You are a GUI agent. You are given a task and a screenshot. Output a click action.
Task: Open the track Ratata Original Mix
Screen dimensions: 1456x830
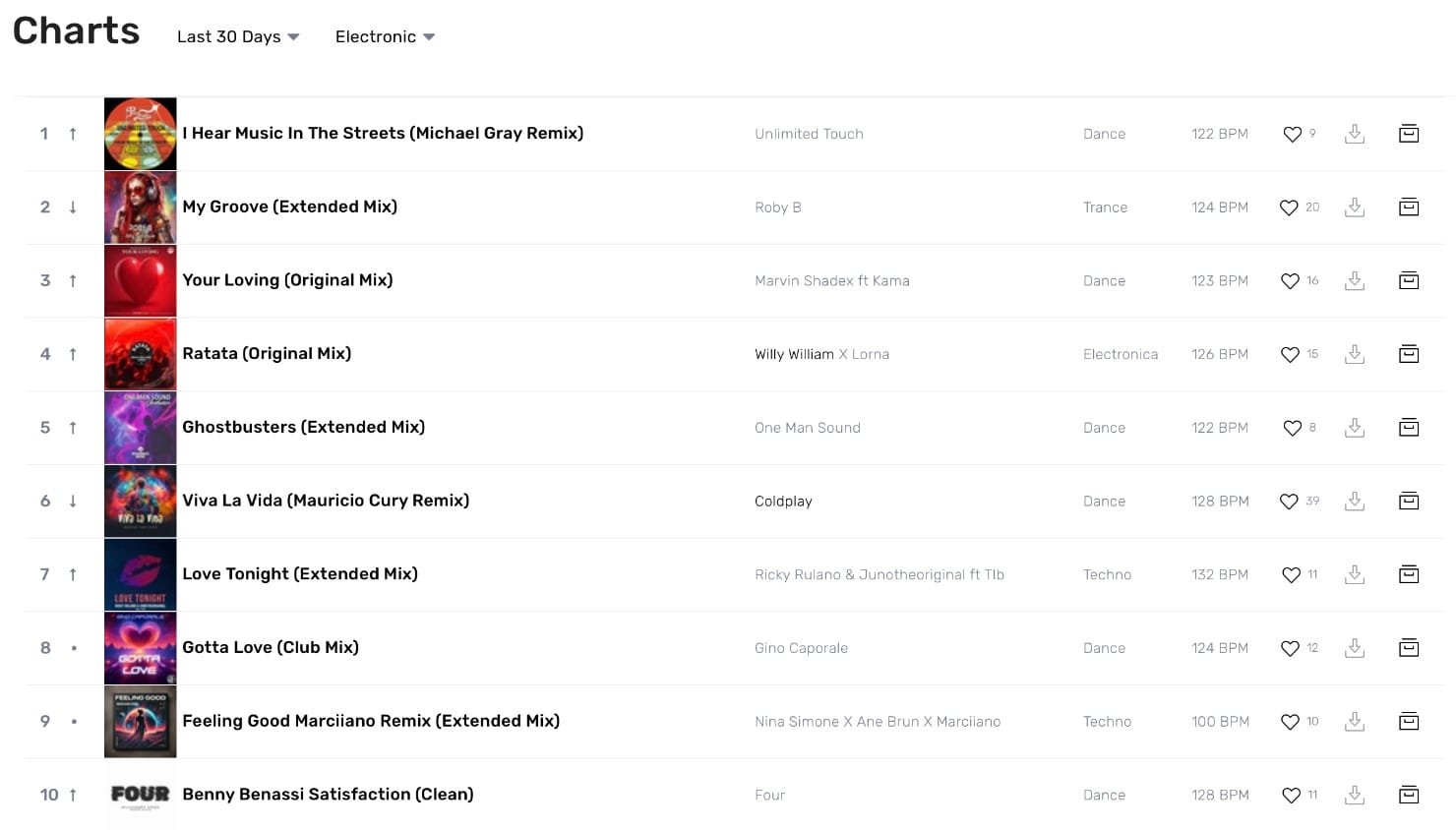click(267, 353)
